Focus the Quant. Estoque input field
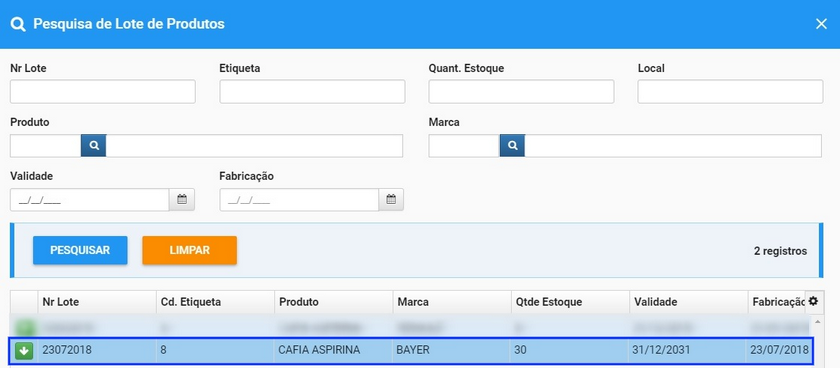Screen dimensions: 840x368 pyautogui.click(x=521, y=92)
